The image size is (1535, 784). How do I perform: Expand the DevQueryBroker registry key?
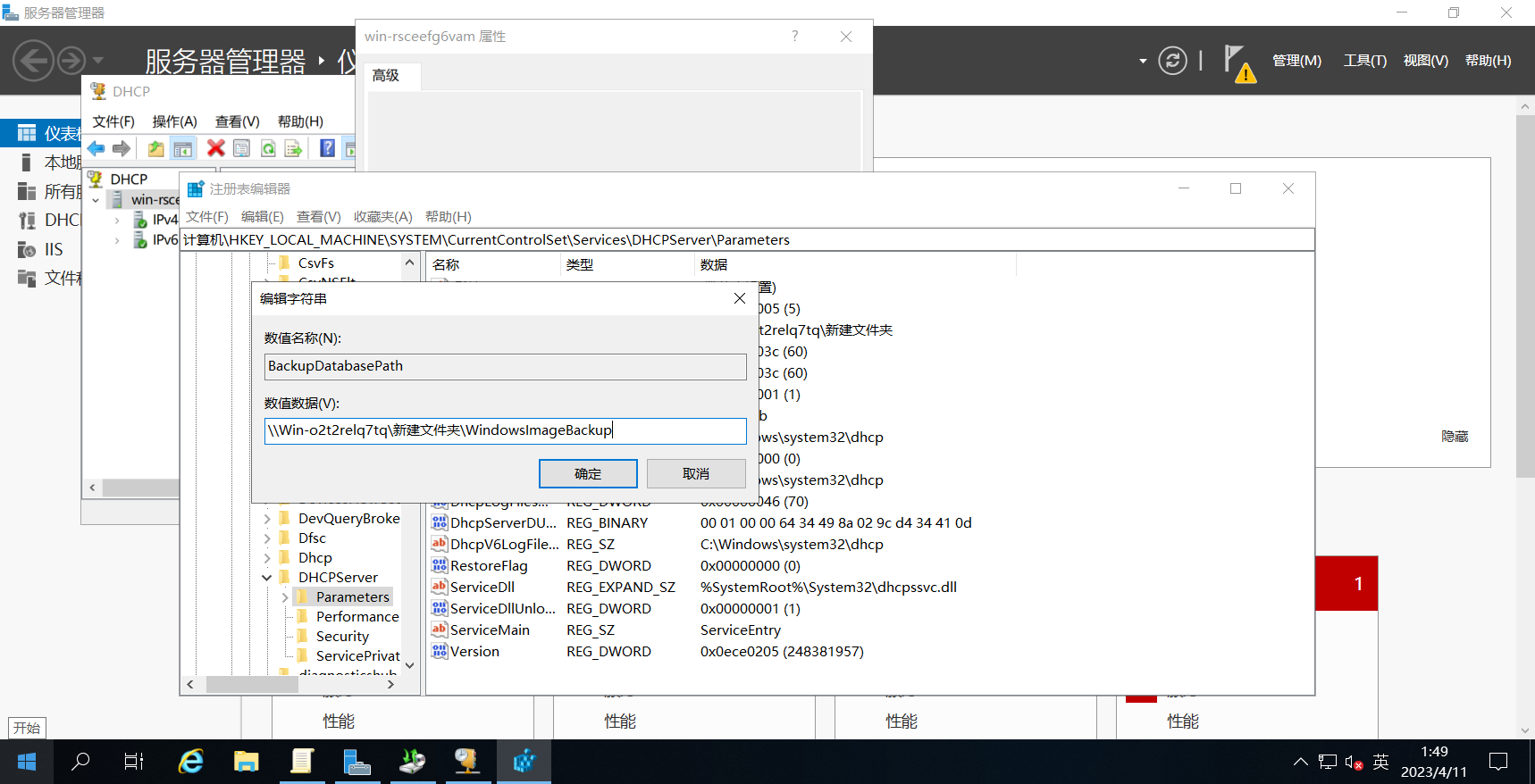266,519
